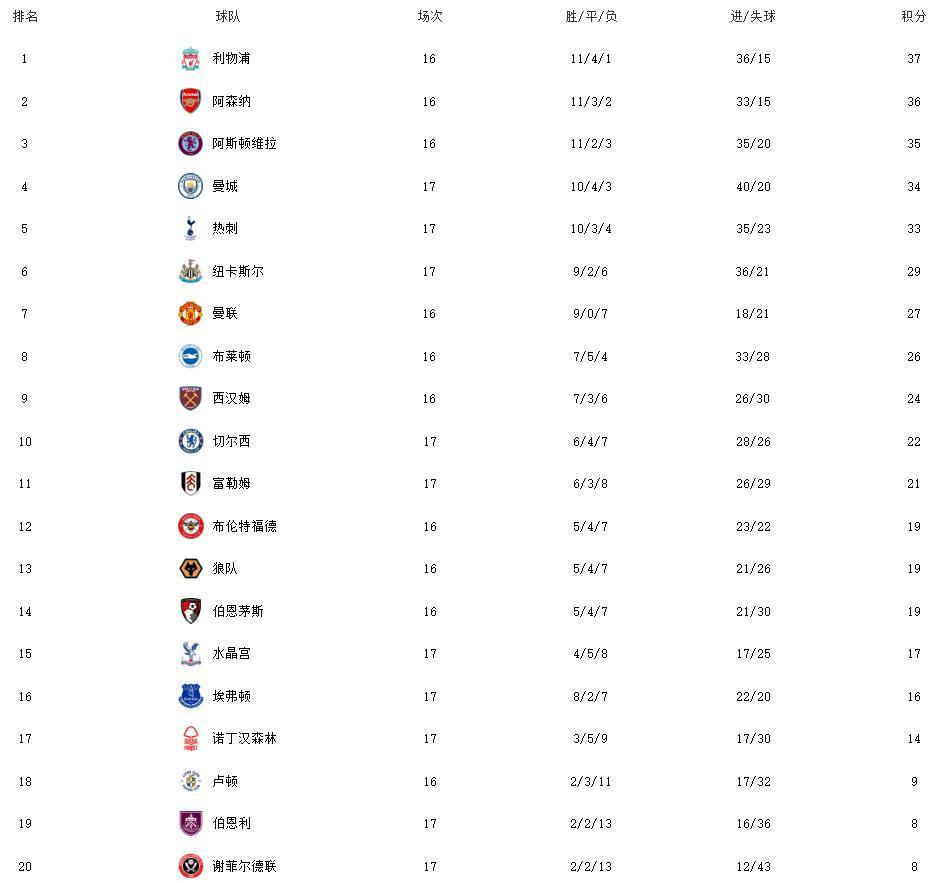The height and width of the screenshot is (883, 940).
Task: Click the 水晶宫 team name
Action: pos(231,653)
